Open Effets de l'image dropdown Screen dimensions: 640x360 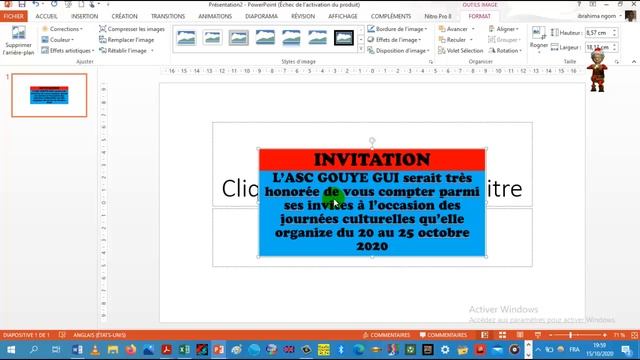(394, 40)
